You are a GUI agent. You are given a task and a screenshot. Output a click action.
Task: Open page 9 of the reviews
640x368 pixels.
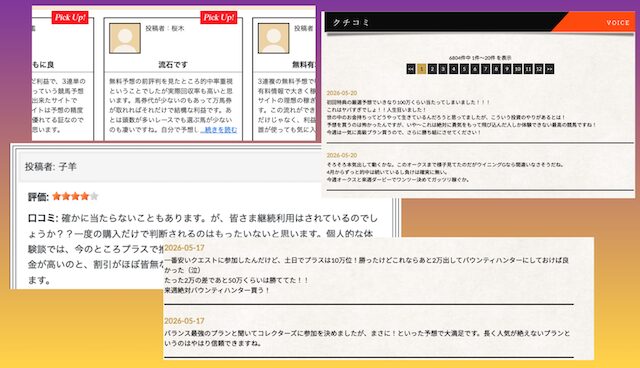tap(507, 69)
